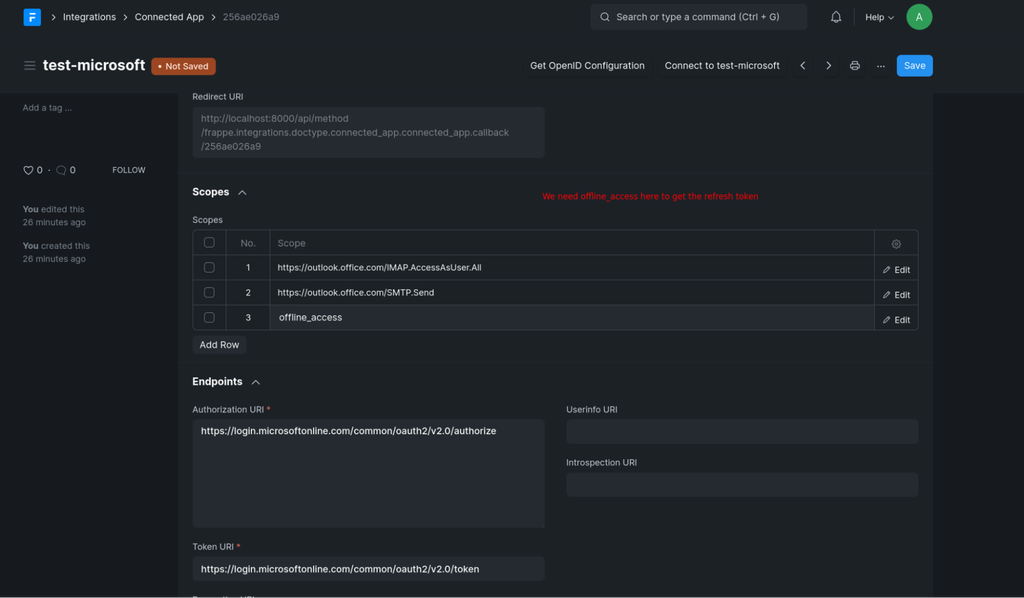Toggle the sidebar hamburger icon
The height and width of the screenshot is (598, 1024).
pos(29,65)
